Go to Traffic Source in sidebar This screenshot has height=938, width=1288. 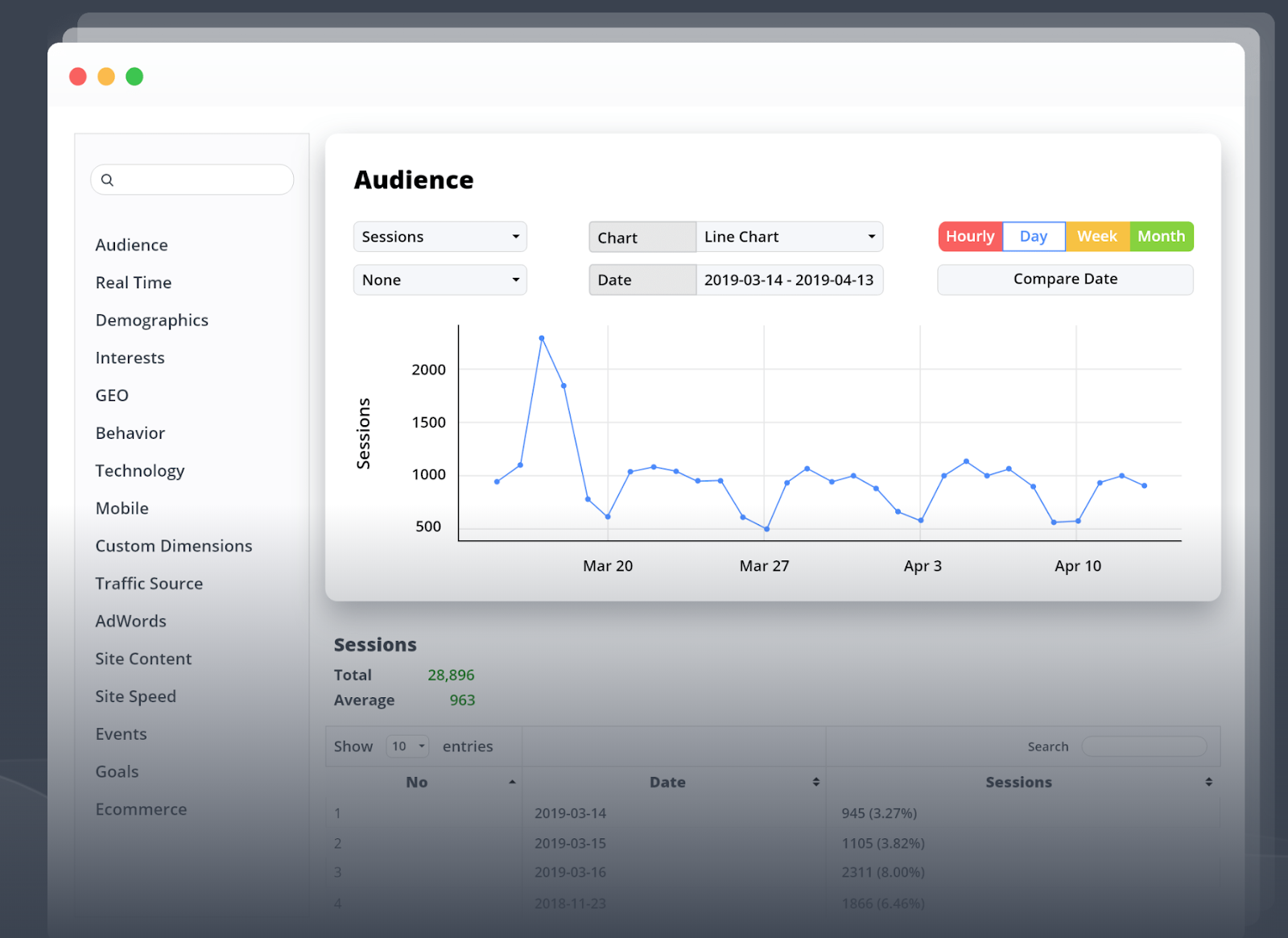(149, 584)
